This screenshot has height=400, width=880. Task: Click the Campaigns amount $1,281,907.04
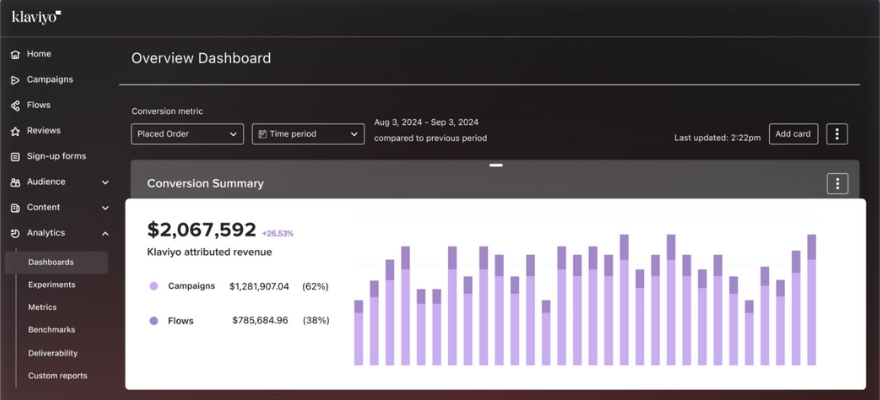(x=259, y=287)
